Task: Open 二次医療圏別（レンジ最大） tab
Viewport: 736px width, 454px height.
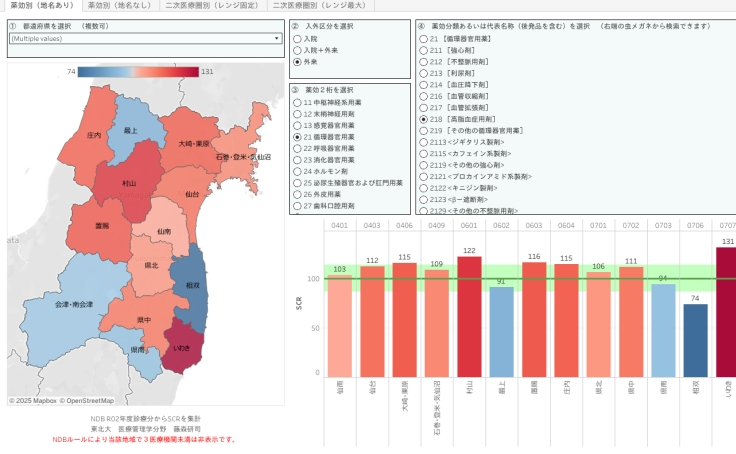Action: tap(320, 5)
